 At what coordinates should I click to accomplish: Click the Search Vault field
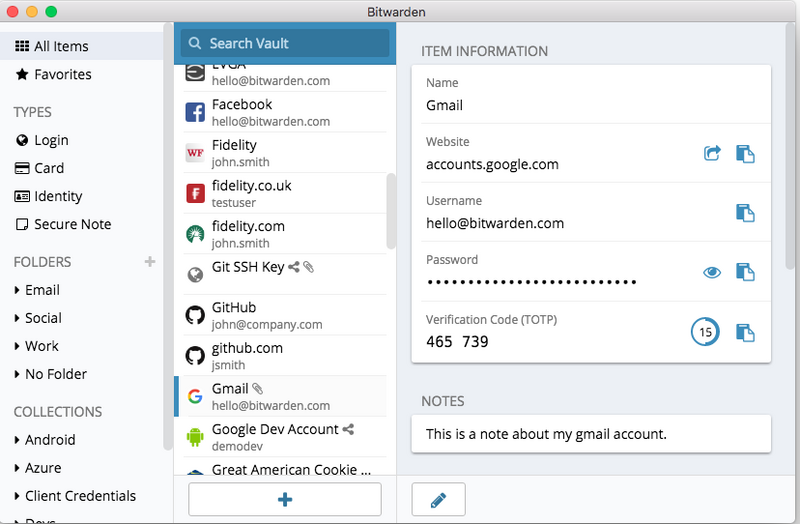coord(285,44)
